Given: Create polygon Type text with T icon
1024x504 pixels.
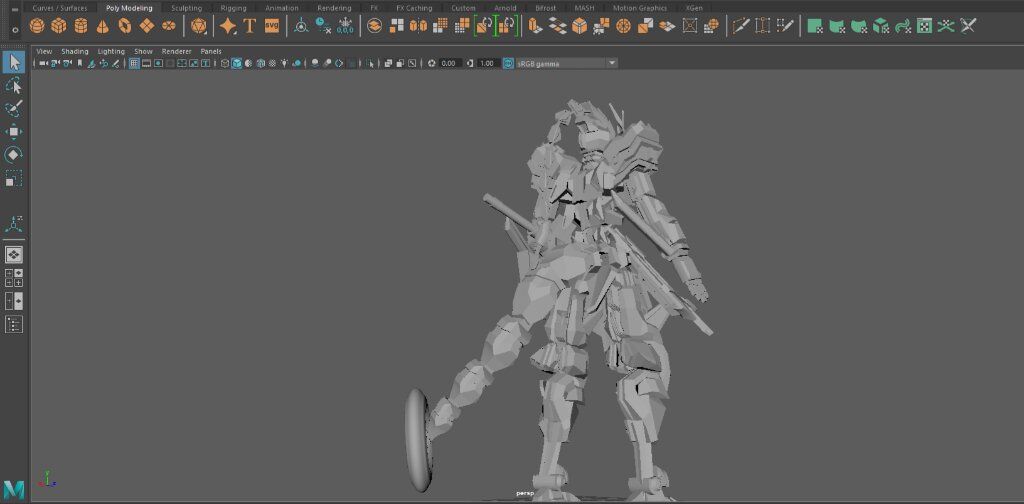Looking at the screenshot, I should [249, 26].
